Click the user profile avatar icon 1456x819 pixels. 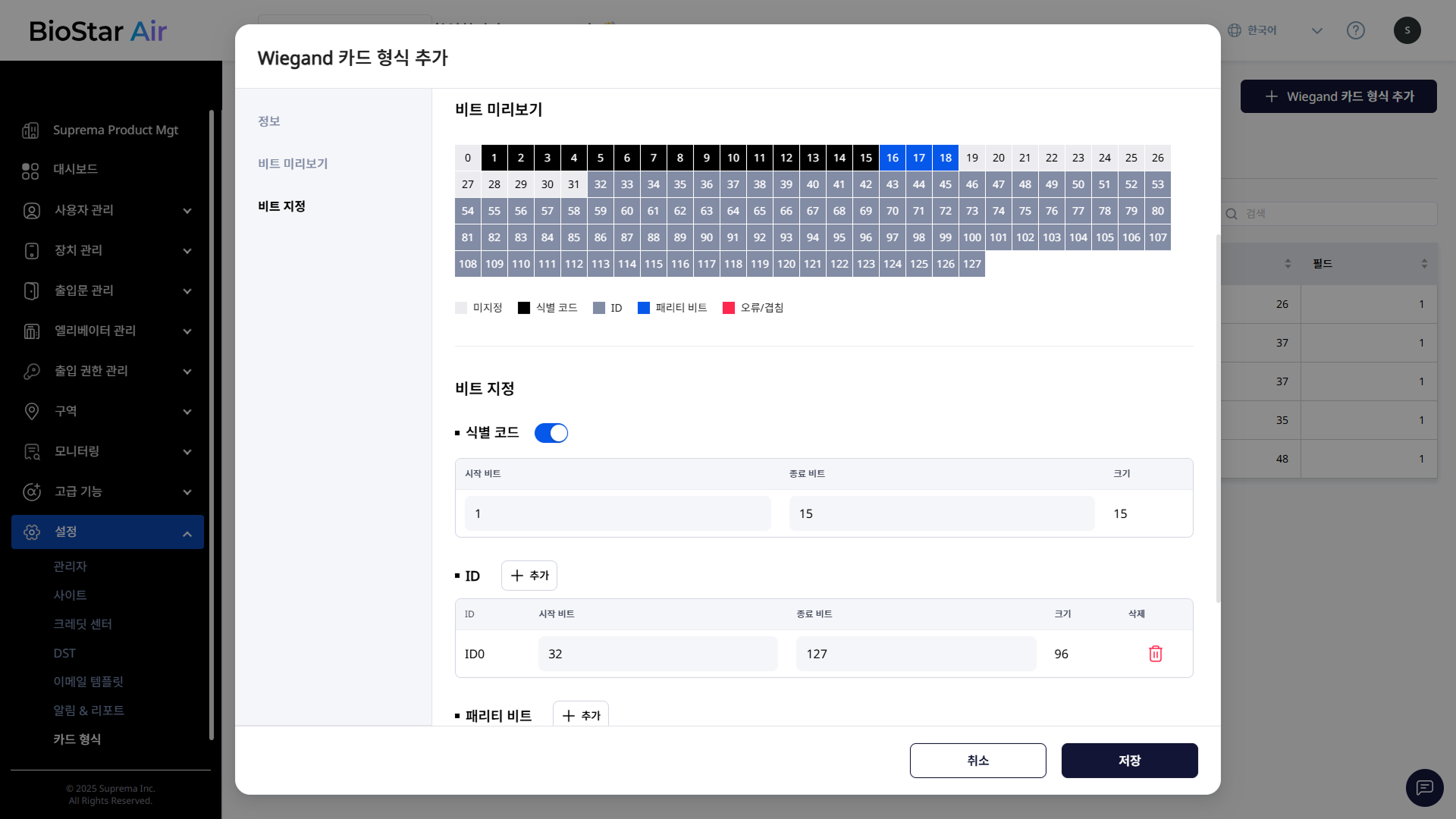pyautogui.click(x=1407, y=30)
